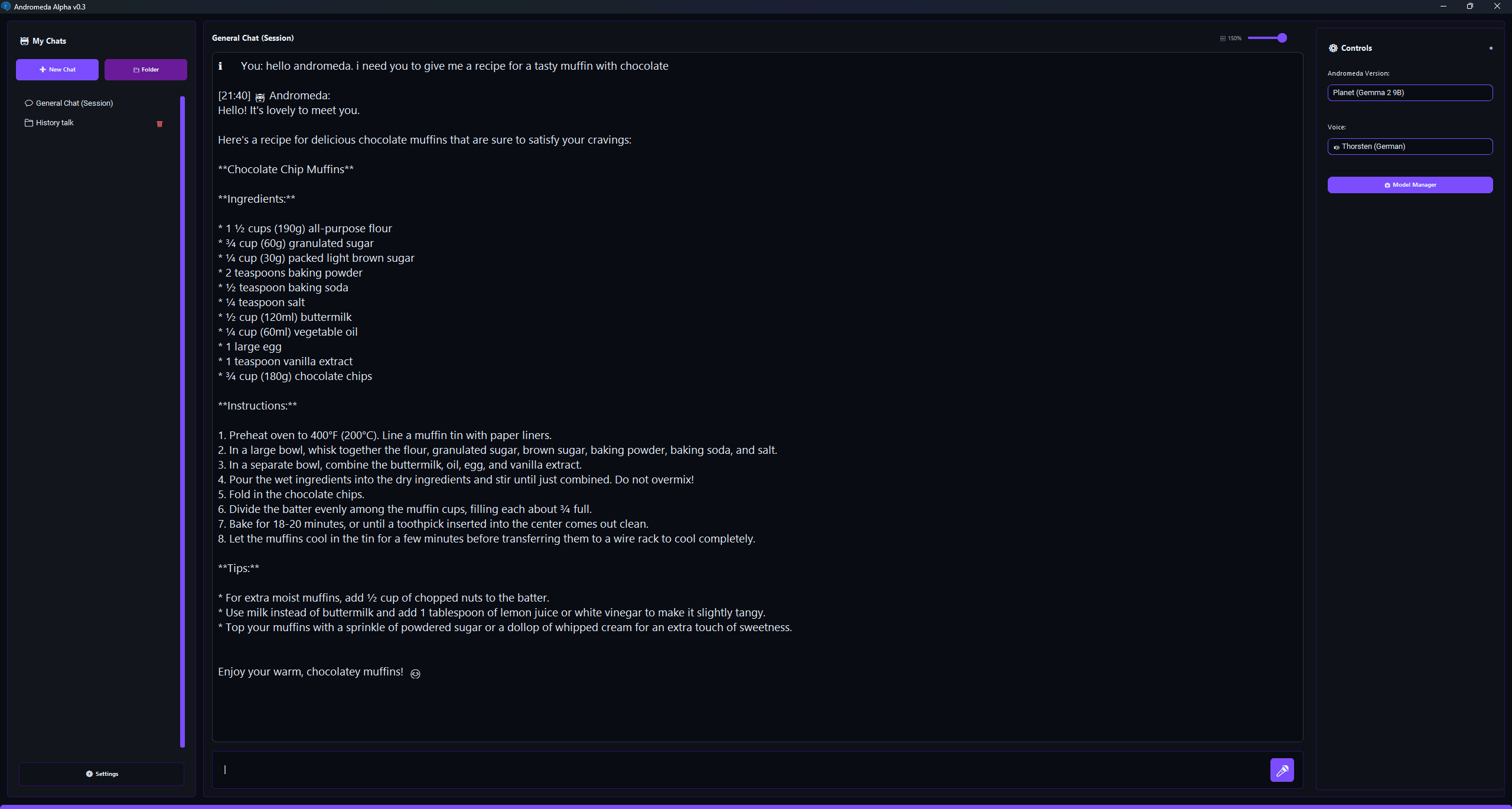Start a New Chat
The image size is (1512, 809).
point(57,70)
